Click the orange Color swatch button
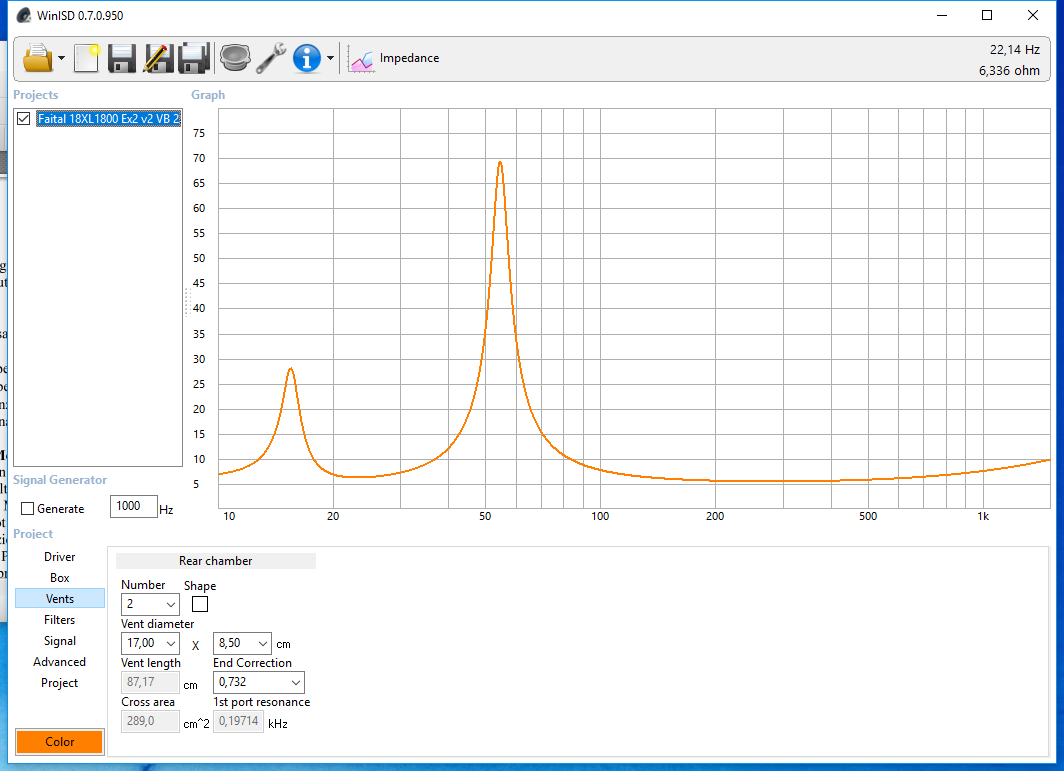The image size is (1064, 771). coord(60,742)
